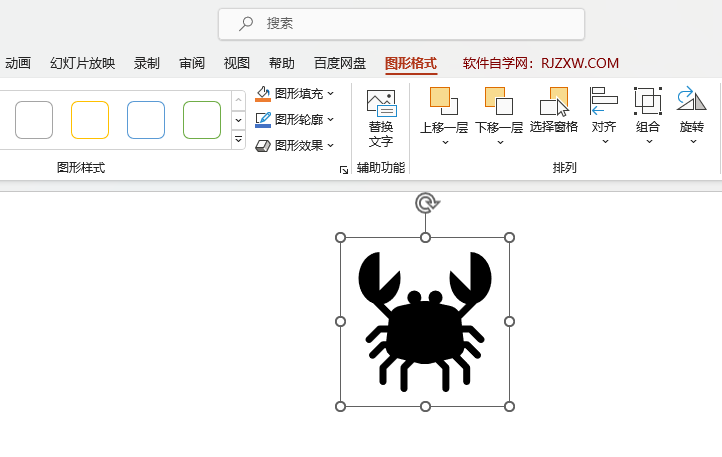Screen dimensions: 722x457
Task: Click inside the 搜索 search box
Action: click(402, 23)
